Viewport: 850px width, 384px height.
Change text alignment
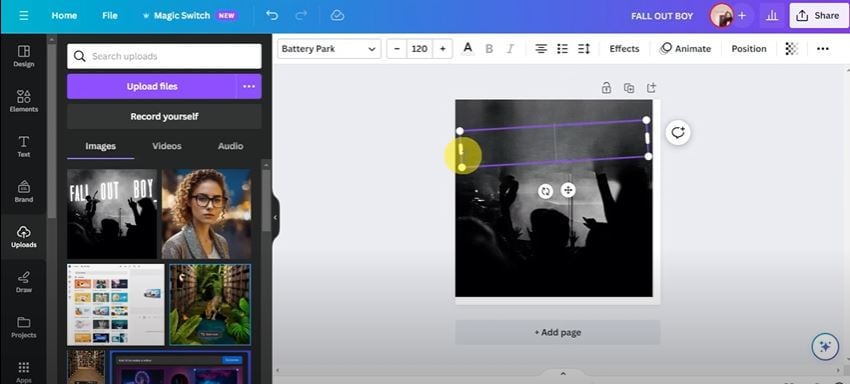tap(541, 49)
